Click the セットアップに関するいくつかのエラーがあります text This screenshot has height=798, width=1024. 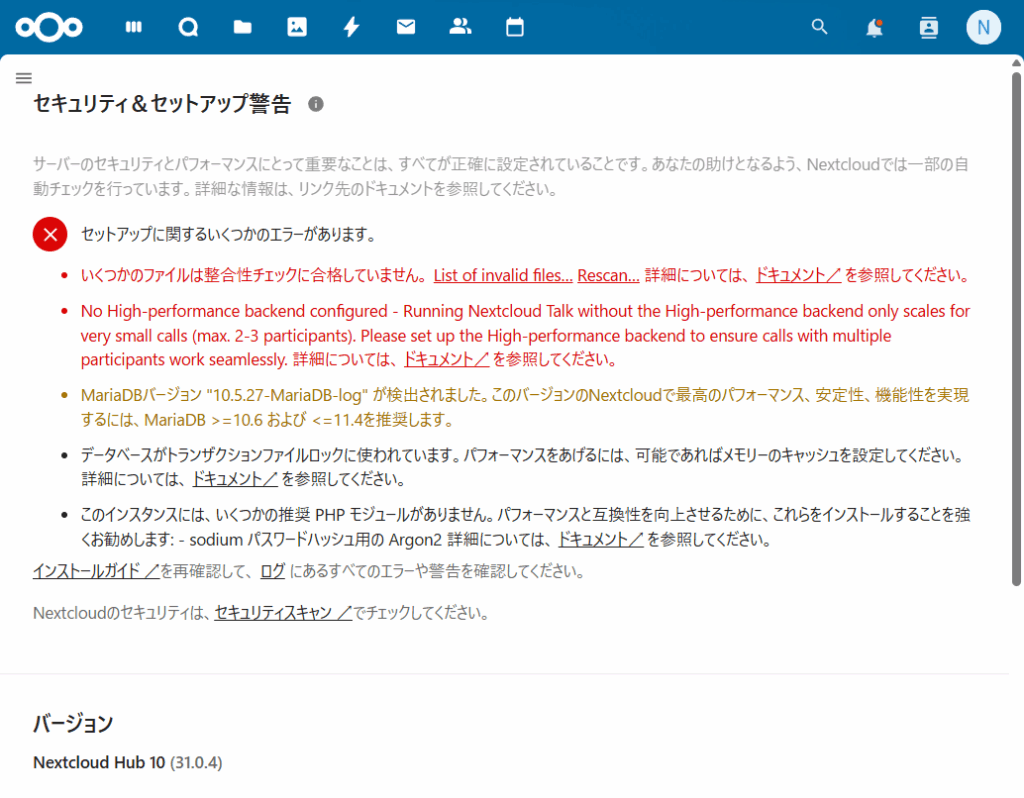point(228,234)
